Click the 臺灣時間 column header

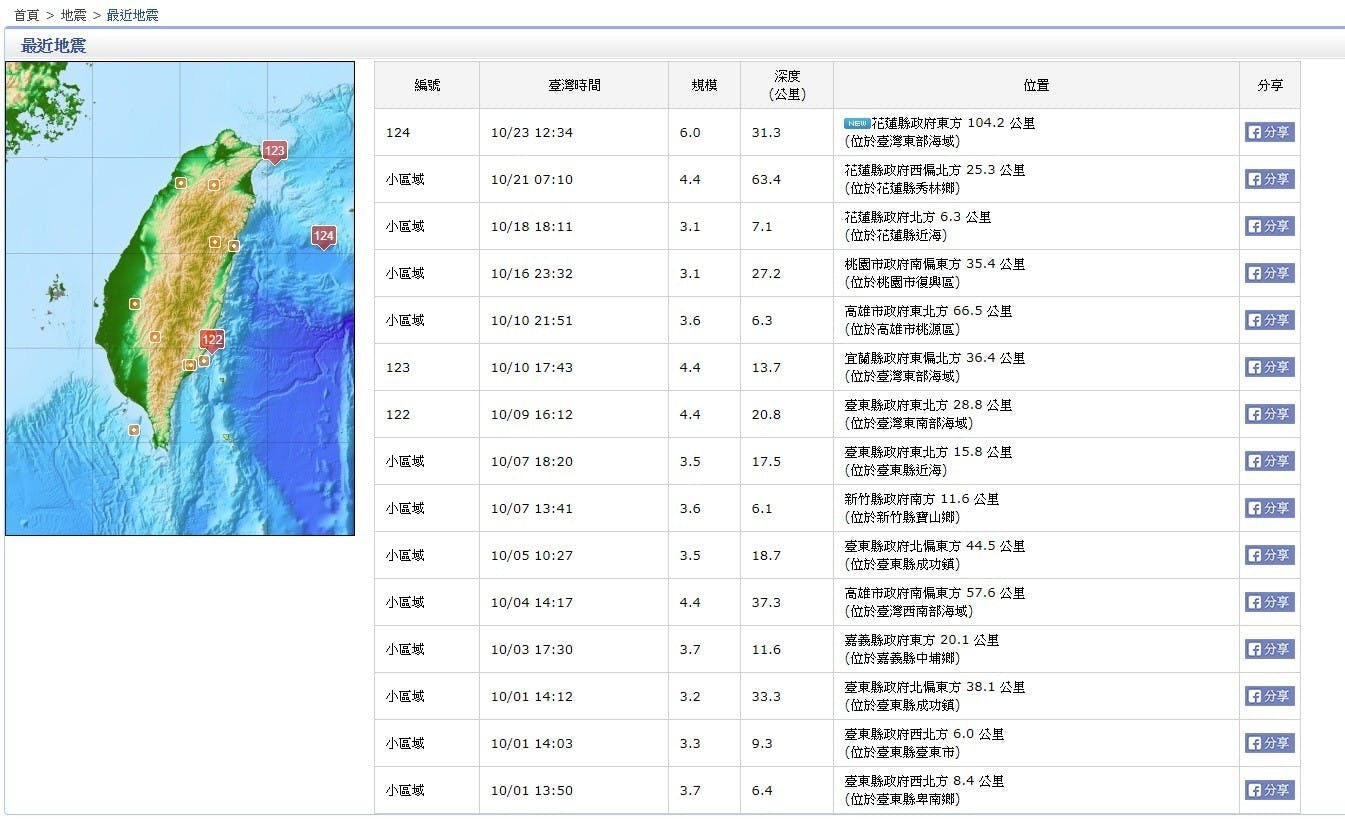coord(574,85)
